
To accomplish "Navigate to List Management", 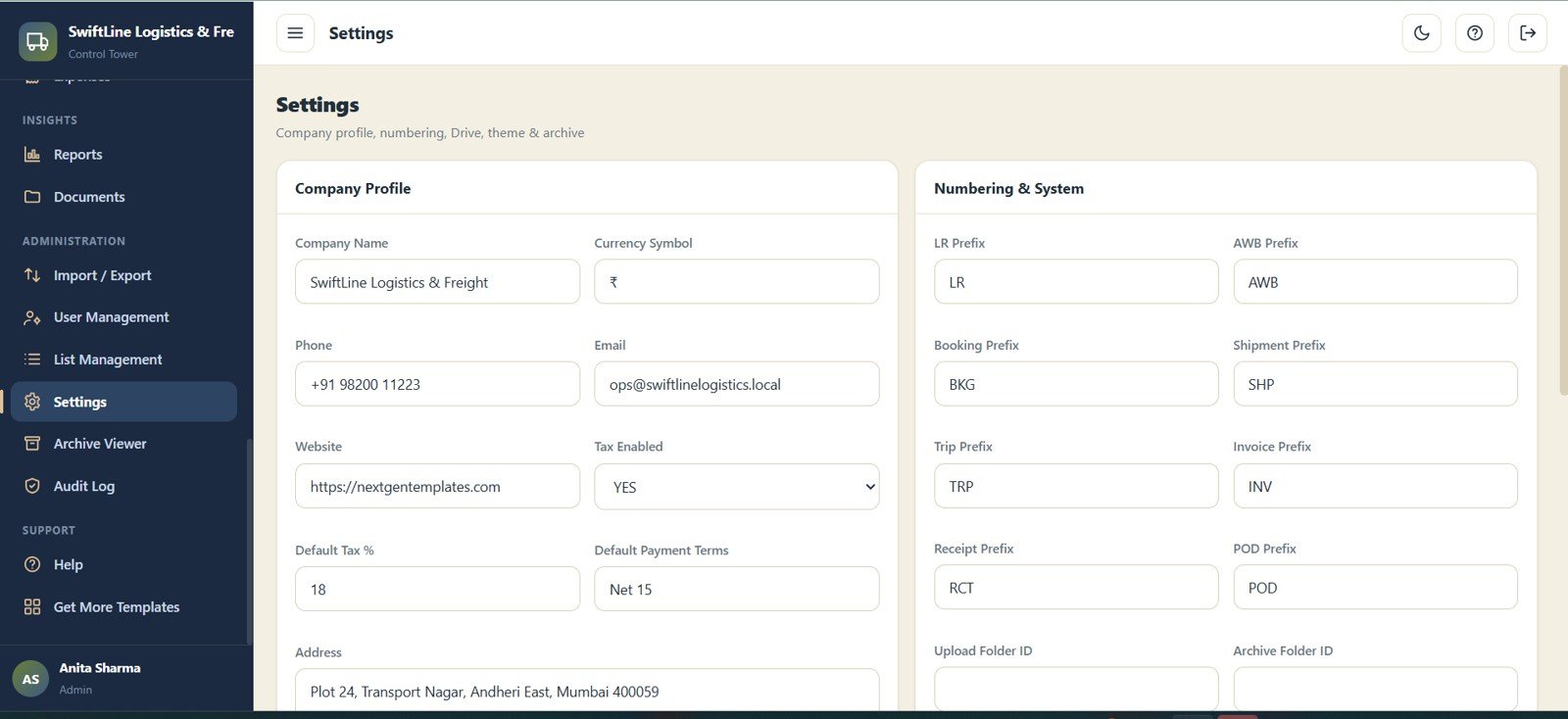I will (x=123, y=359).
